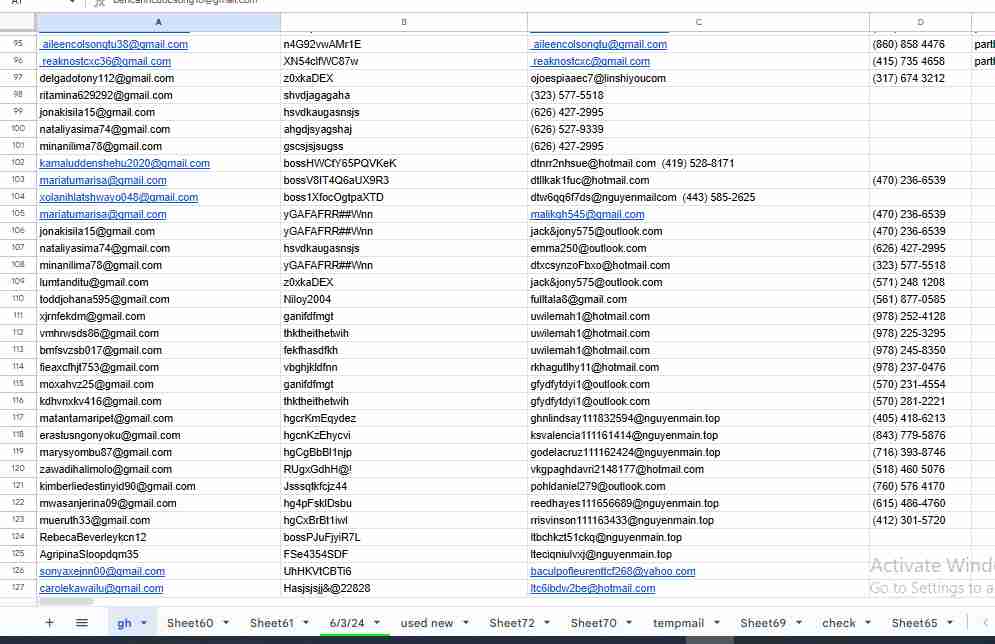Click the aileencolsongfu@gmail.com link in column C

coord(600,44)
